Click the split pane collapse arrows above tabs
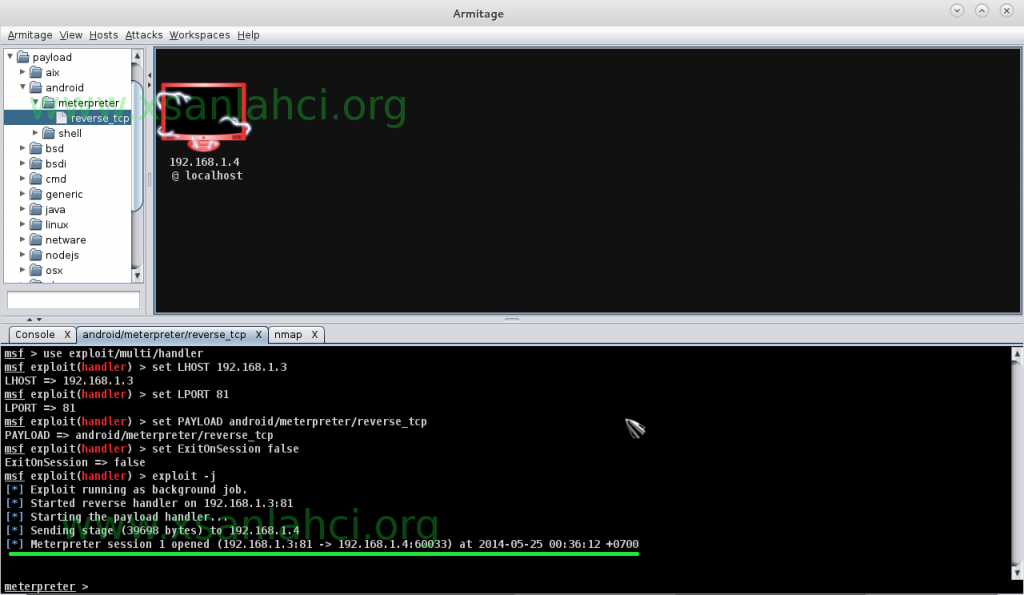Image resolution: width=1024 pixels, height=595 pixels. (34, 319)
